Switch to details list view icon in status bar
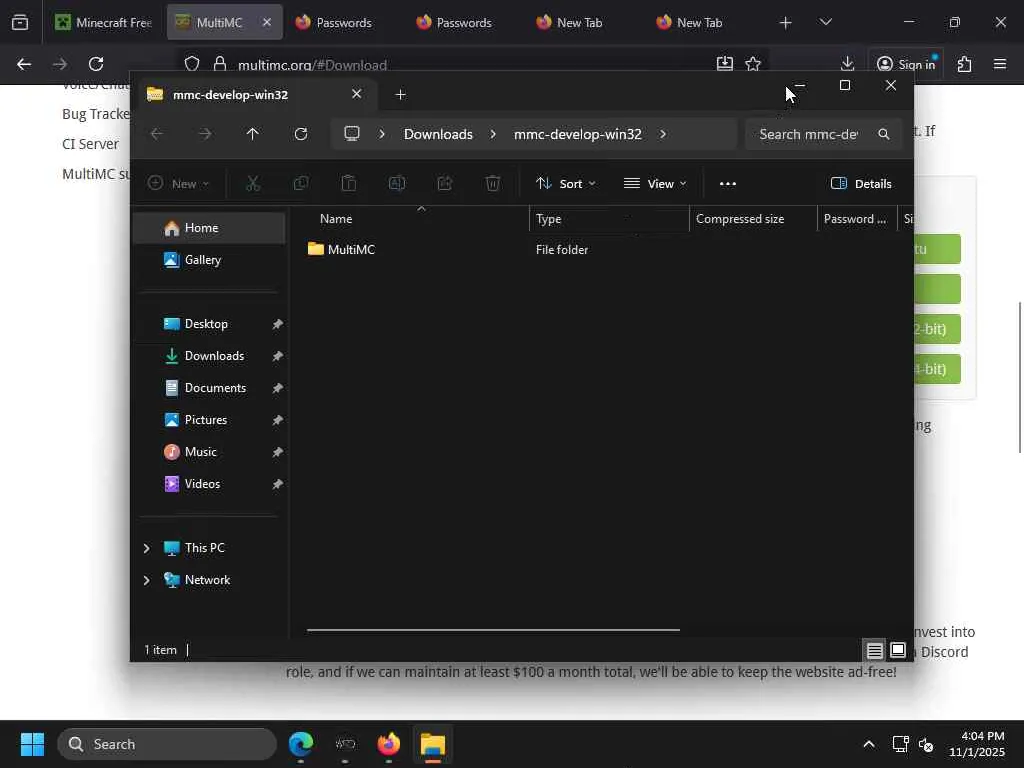The height and width of the screenshot is (768, 1024). point(874,650)
